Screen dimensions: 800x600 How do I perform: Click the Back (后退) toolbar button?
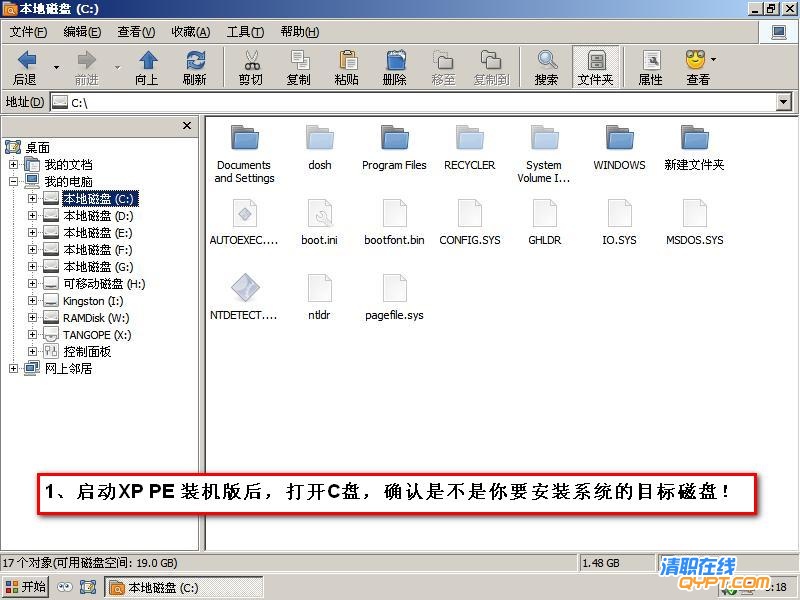[x=26, y=68]
